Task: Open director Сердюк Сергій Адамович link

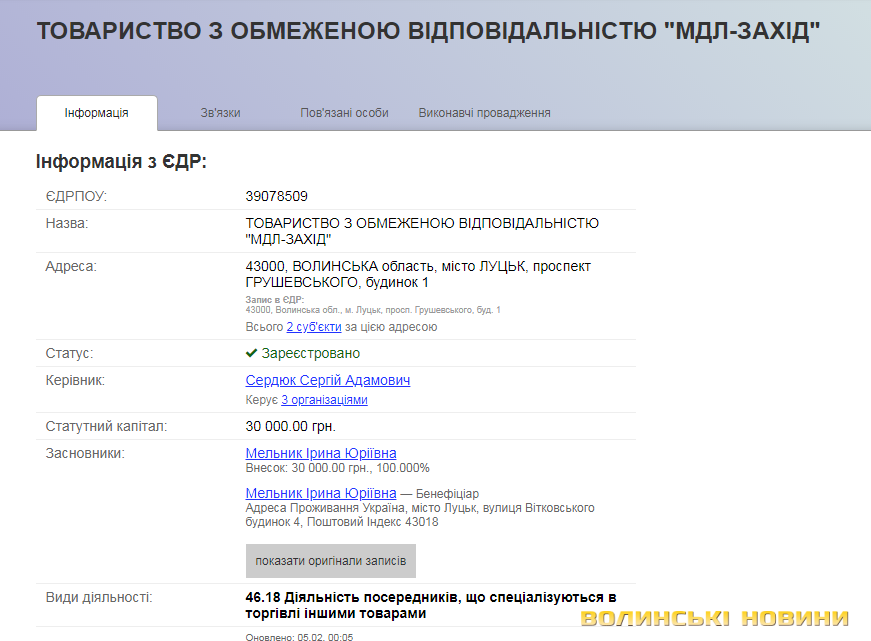Action: 327,381
